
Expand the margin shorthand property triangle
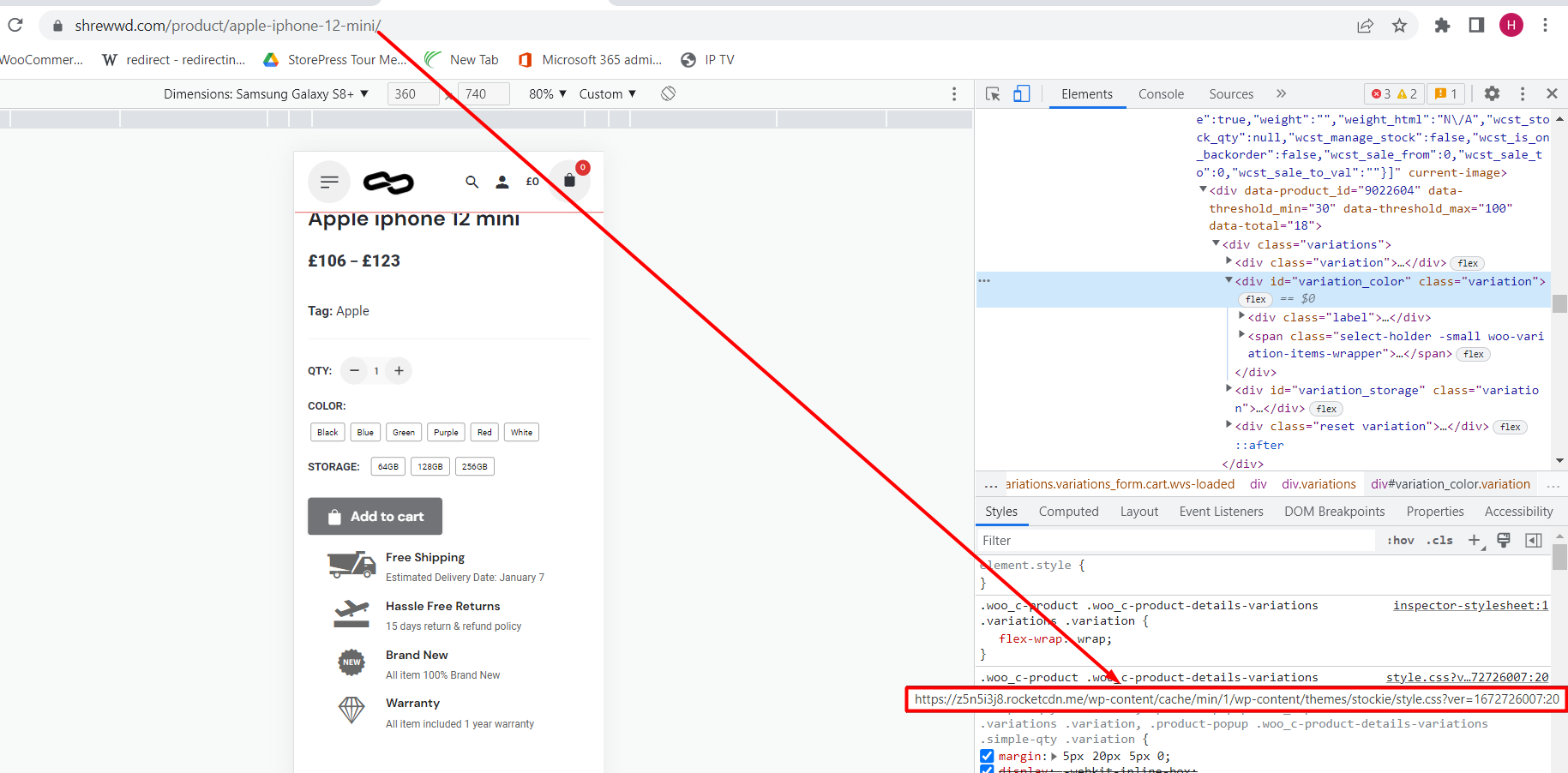point(1054,756)
